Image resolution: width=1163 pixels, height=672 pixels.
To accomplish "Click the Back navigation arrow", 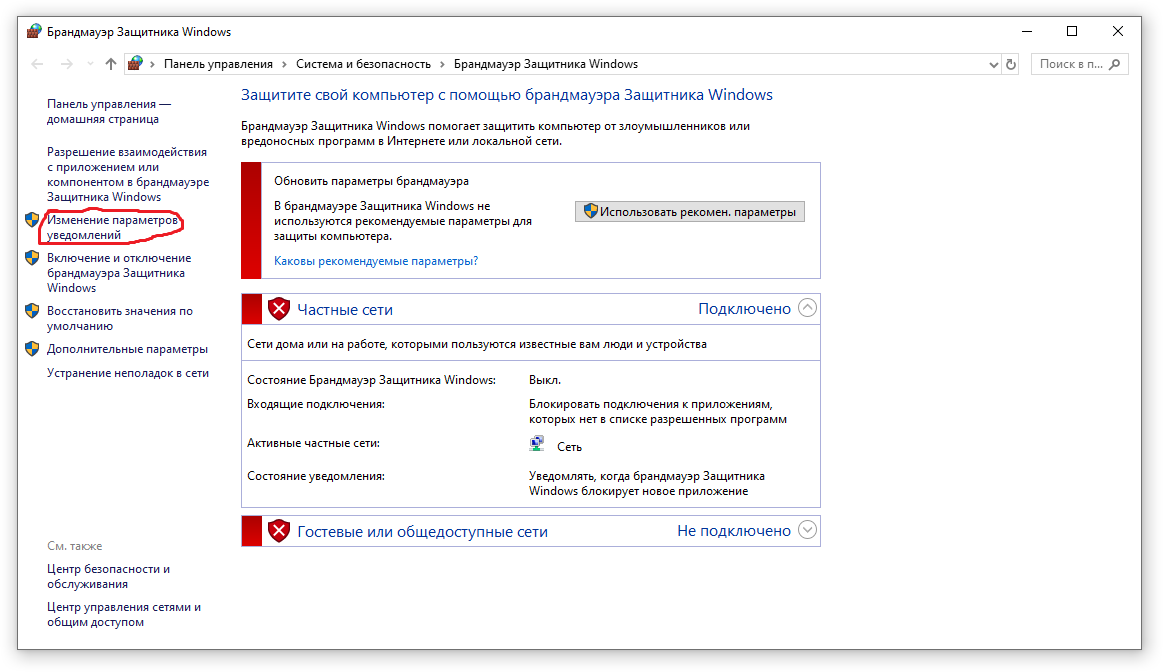I will tap(37, 65).
